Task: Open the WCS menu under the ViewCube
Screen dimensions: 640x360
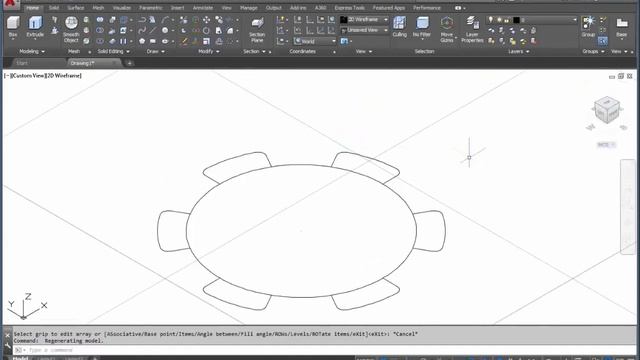Action: coord(606,144)
